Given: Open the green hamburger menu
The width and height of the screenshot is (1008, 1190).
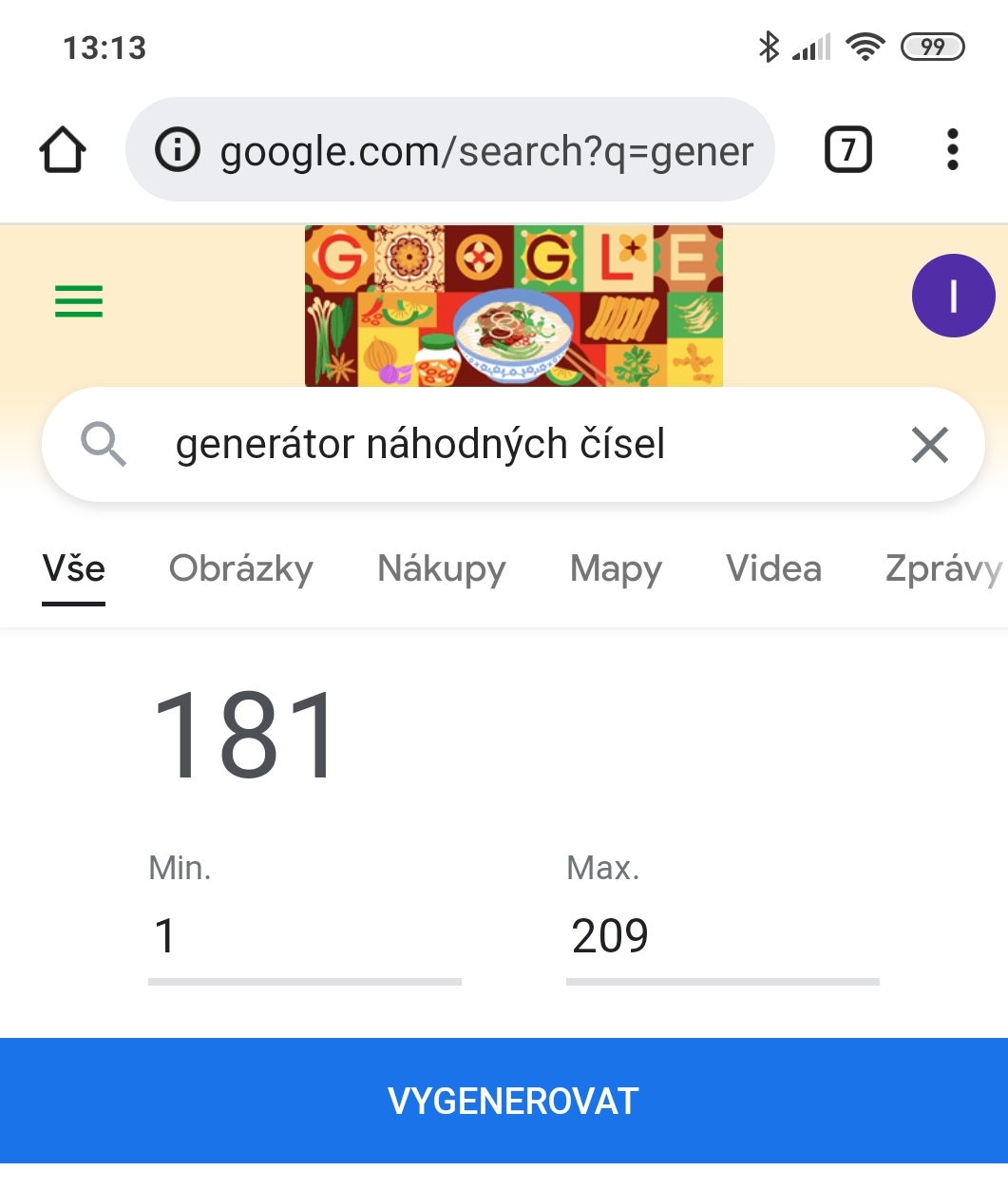Looking at the screenshot, I should click(79, 301).
